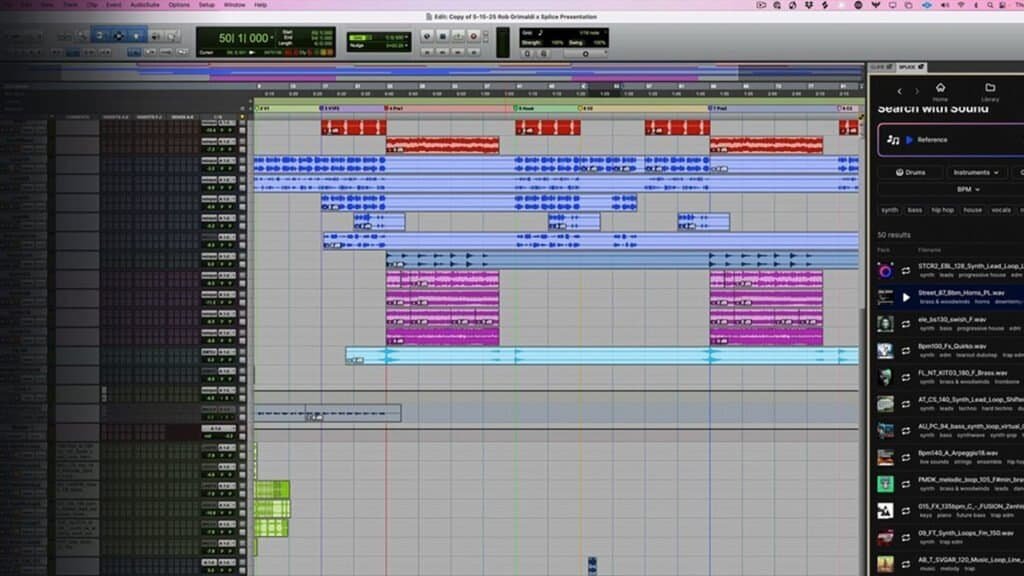The height and width of the screenshot is (576, 1024).
Task: Click the back navigation arrow in Splice
Action: 899,91
